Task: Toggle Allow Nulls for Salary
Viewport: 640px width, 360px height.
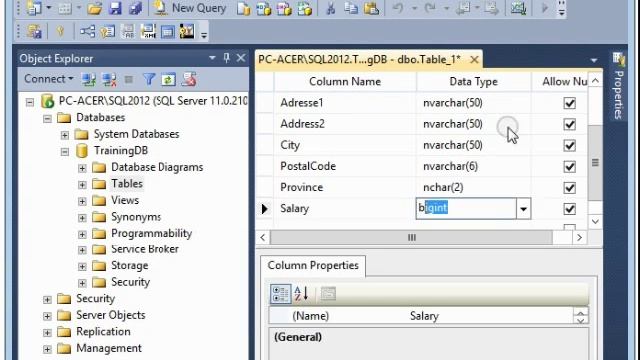Action: click(569, 209)
